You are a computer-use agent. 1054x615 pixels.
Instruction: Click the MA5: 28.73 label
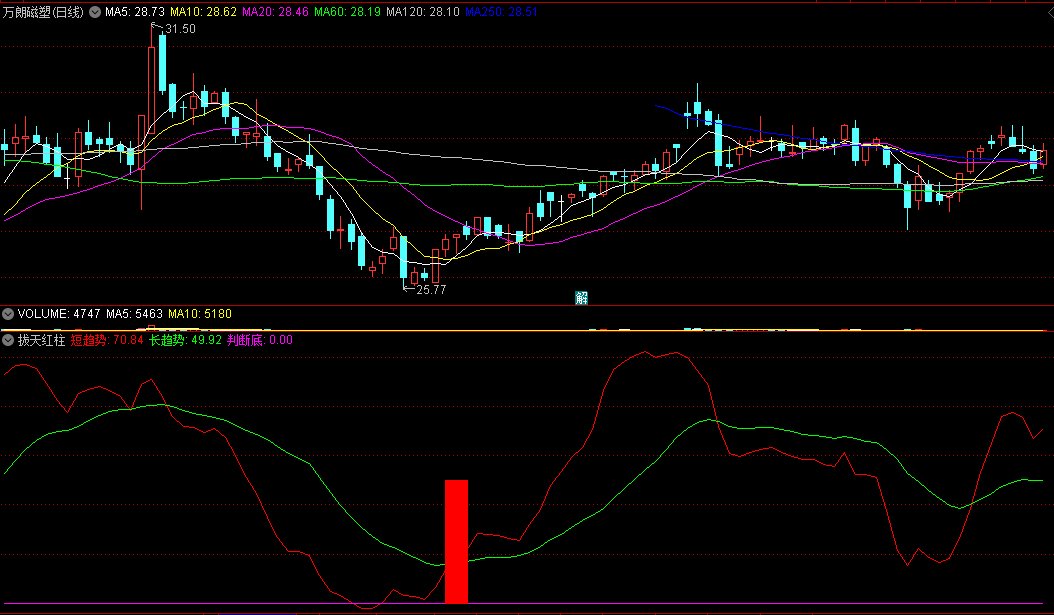point(134,12)
